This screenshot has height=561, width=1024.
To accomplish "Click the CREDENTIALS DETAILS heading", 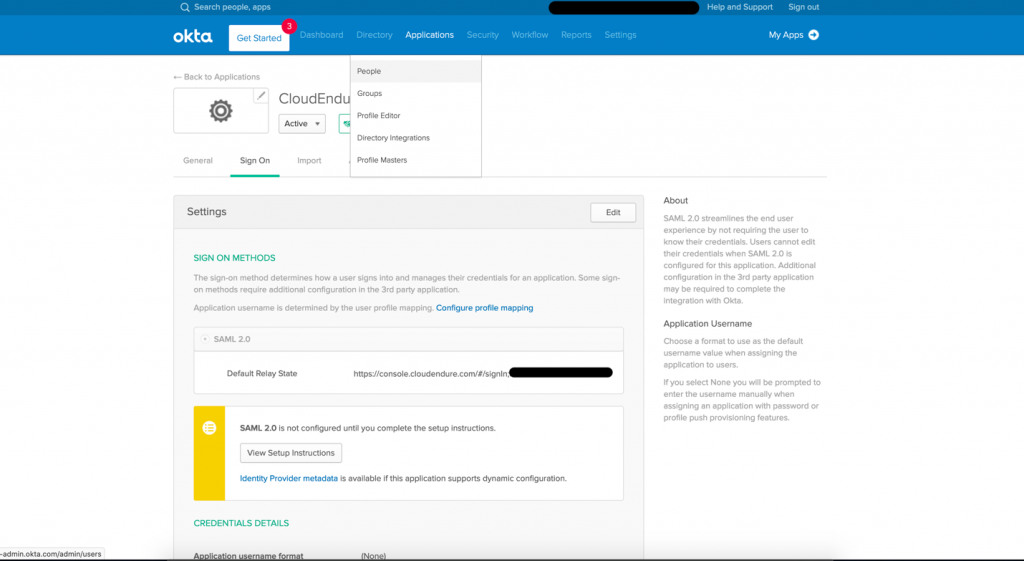I will [241, 523].
